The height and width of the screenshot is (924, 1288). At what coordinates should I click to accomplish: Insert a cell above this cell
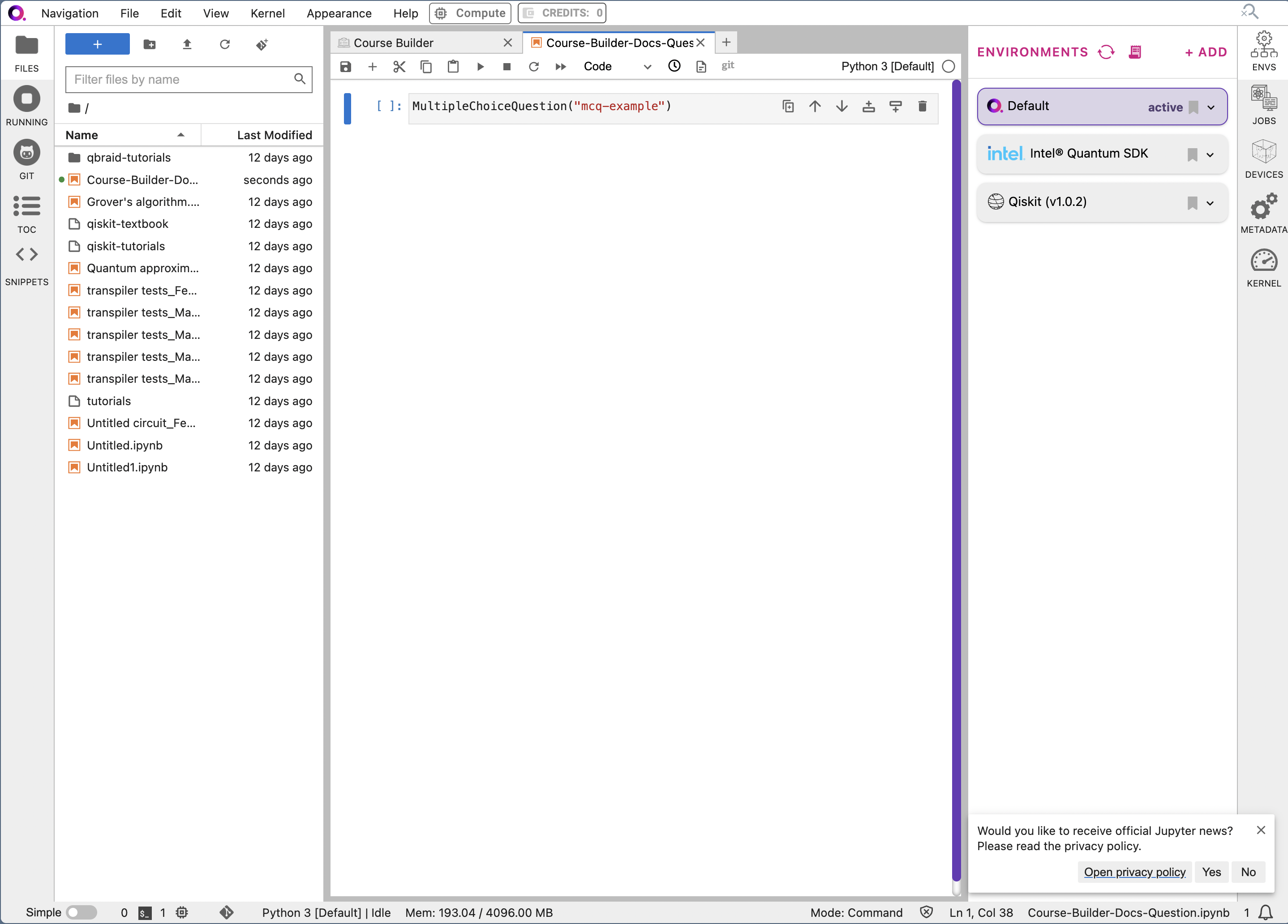868,106
